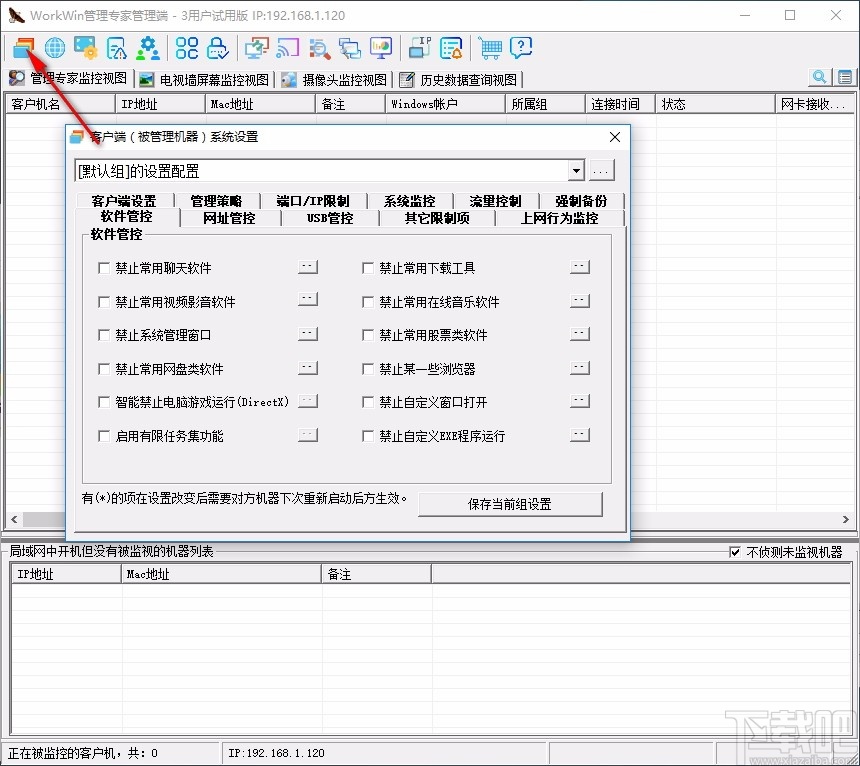Enable 禁止常用聊天软件 checkbox
The image size is (860, 766).
click(104, 267)
